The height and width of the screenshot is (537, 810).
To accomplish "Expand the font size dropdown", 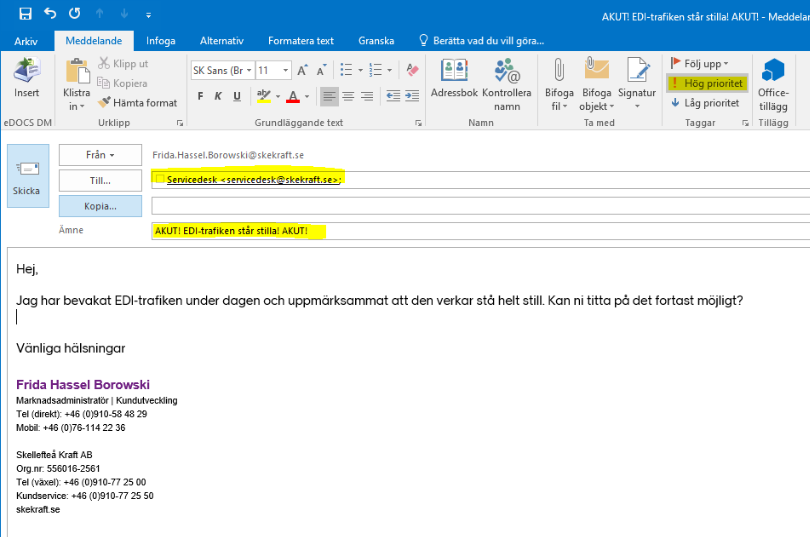I will 286,71.
